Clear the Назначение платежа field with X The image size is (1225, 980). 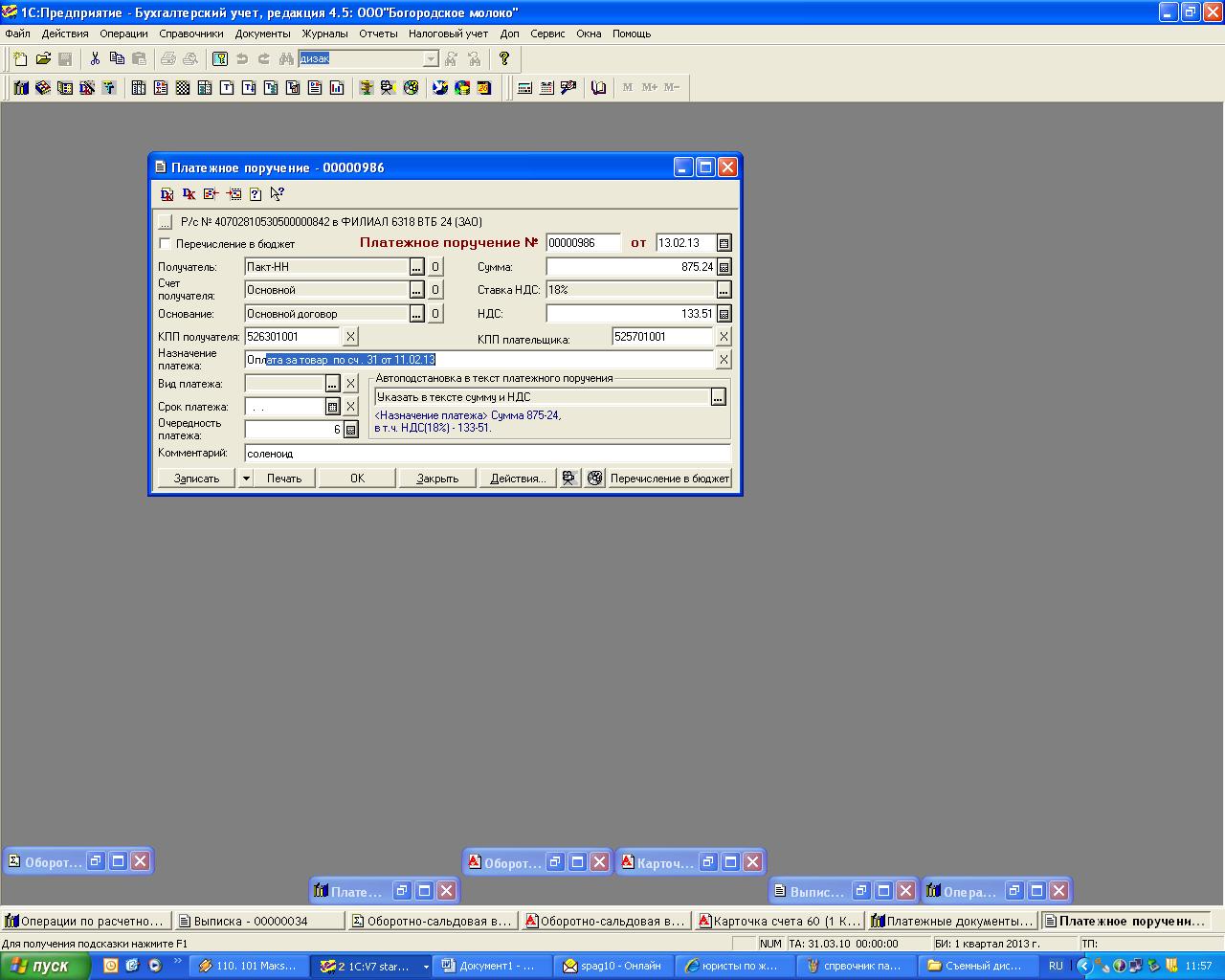[724, 360]
